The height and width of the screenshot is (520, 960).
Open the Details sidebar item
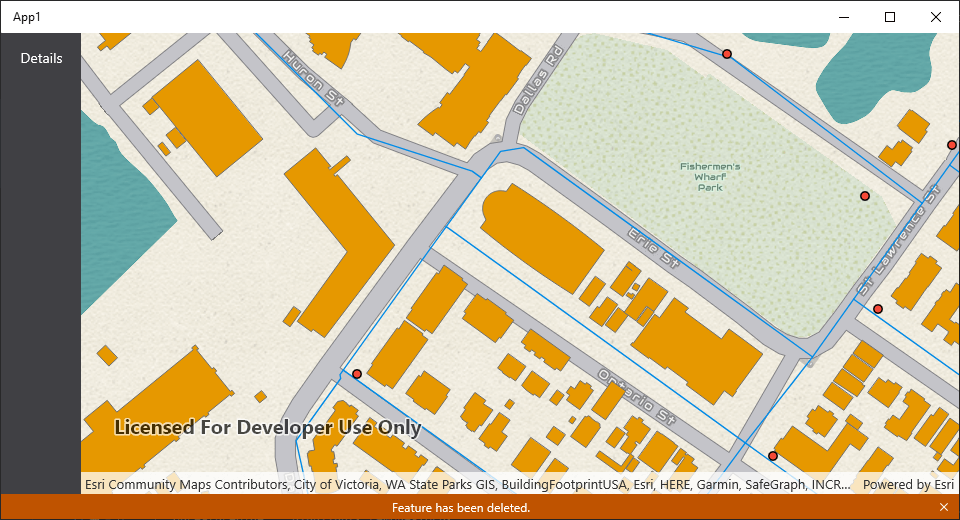(41, 58)
